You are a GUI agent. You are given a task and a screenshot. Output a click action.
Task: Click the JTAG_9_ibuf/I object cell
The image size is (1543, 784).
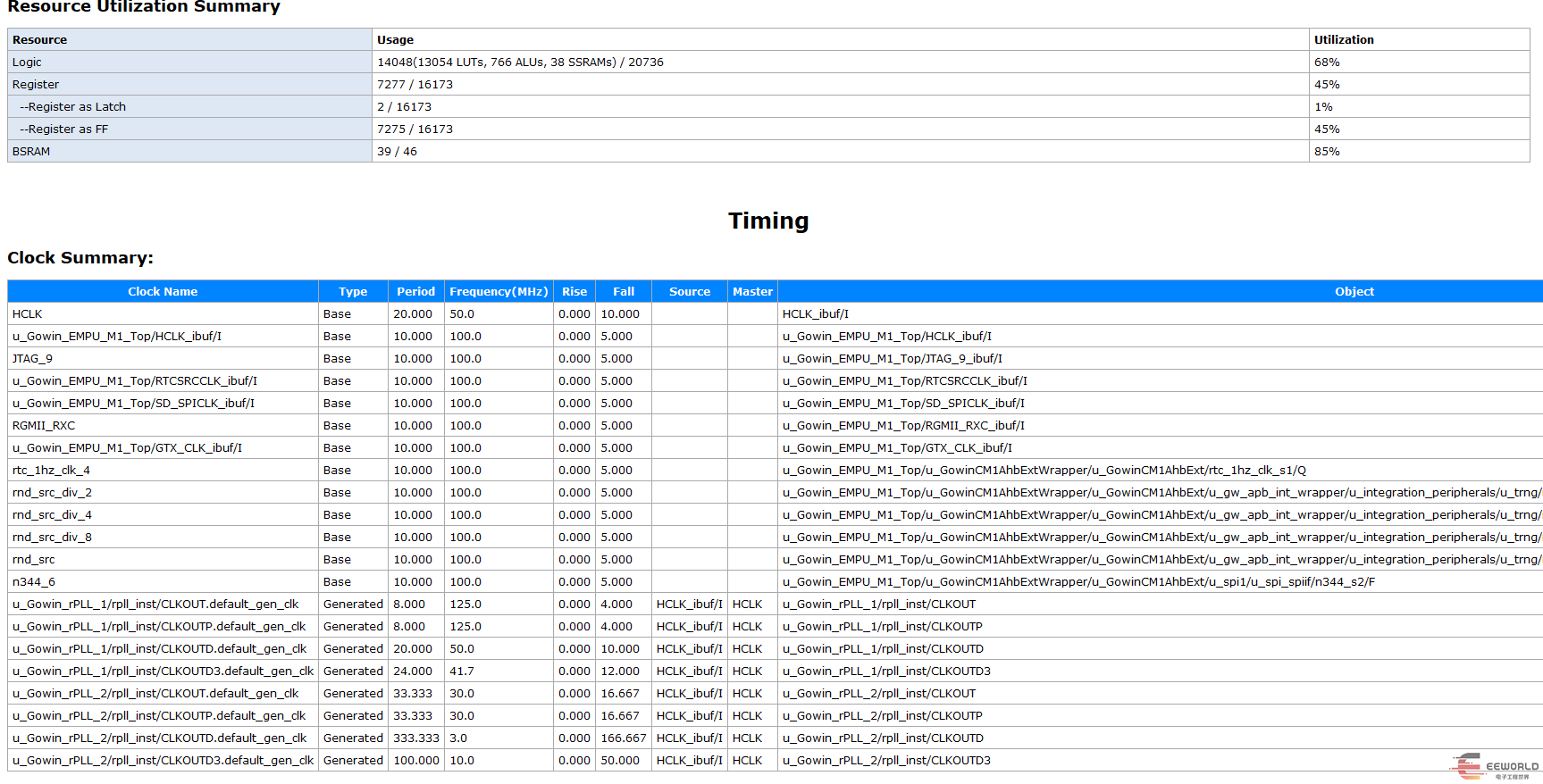[x=1160, y=358]
